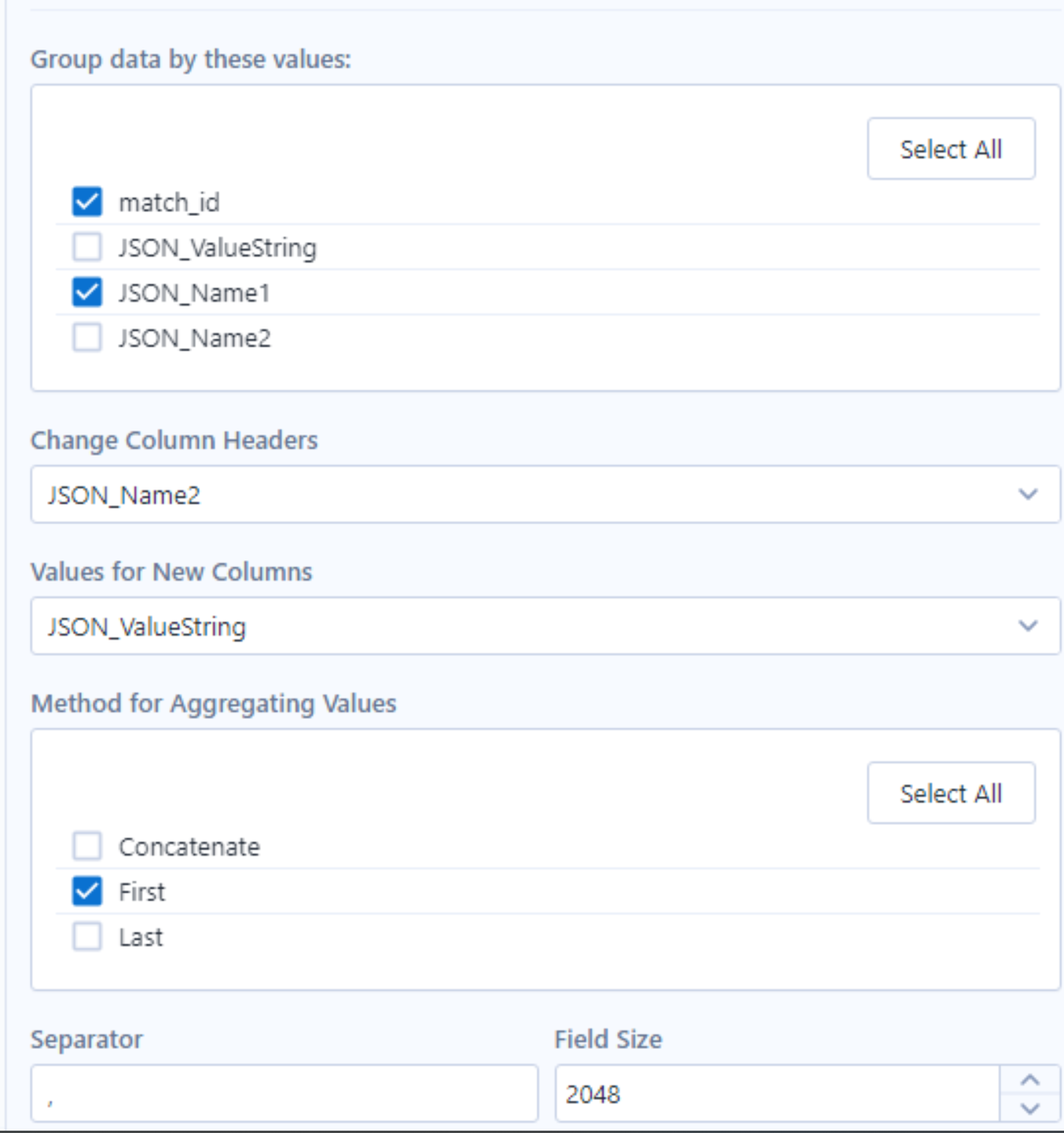The image size is (1064, 1133).
Task: Decrease Field Size with down arrow
Action: coord(1030,1108)
